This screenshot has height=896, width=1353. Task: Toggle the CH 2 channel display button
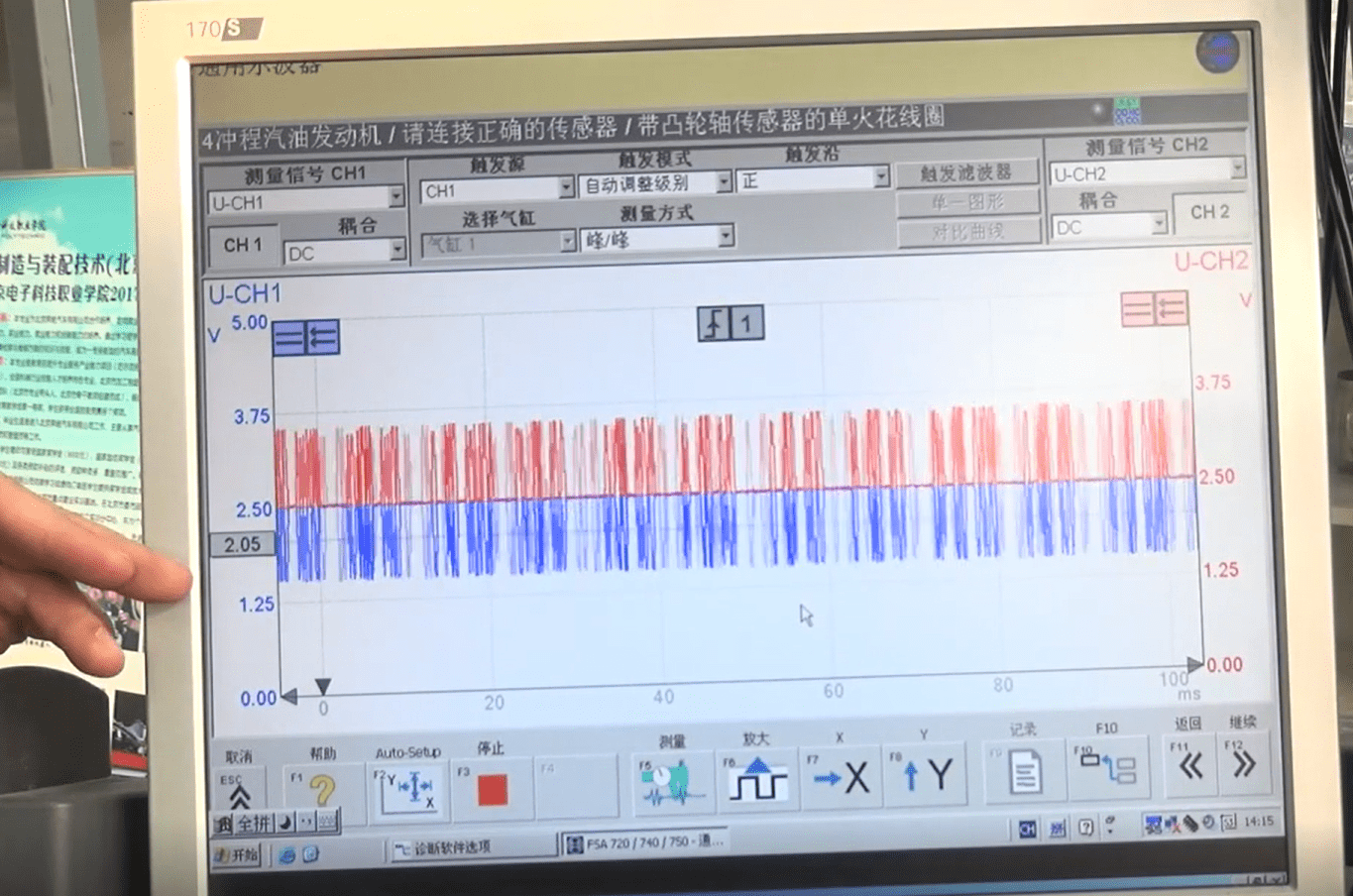(1209, 212)
